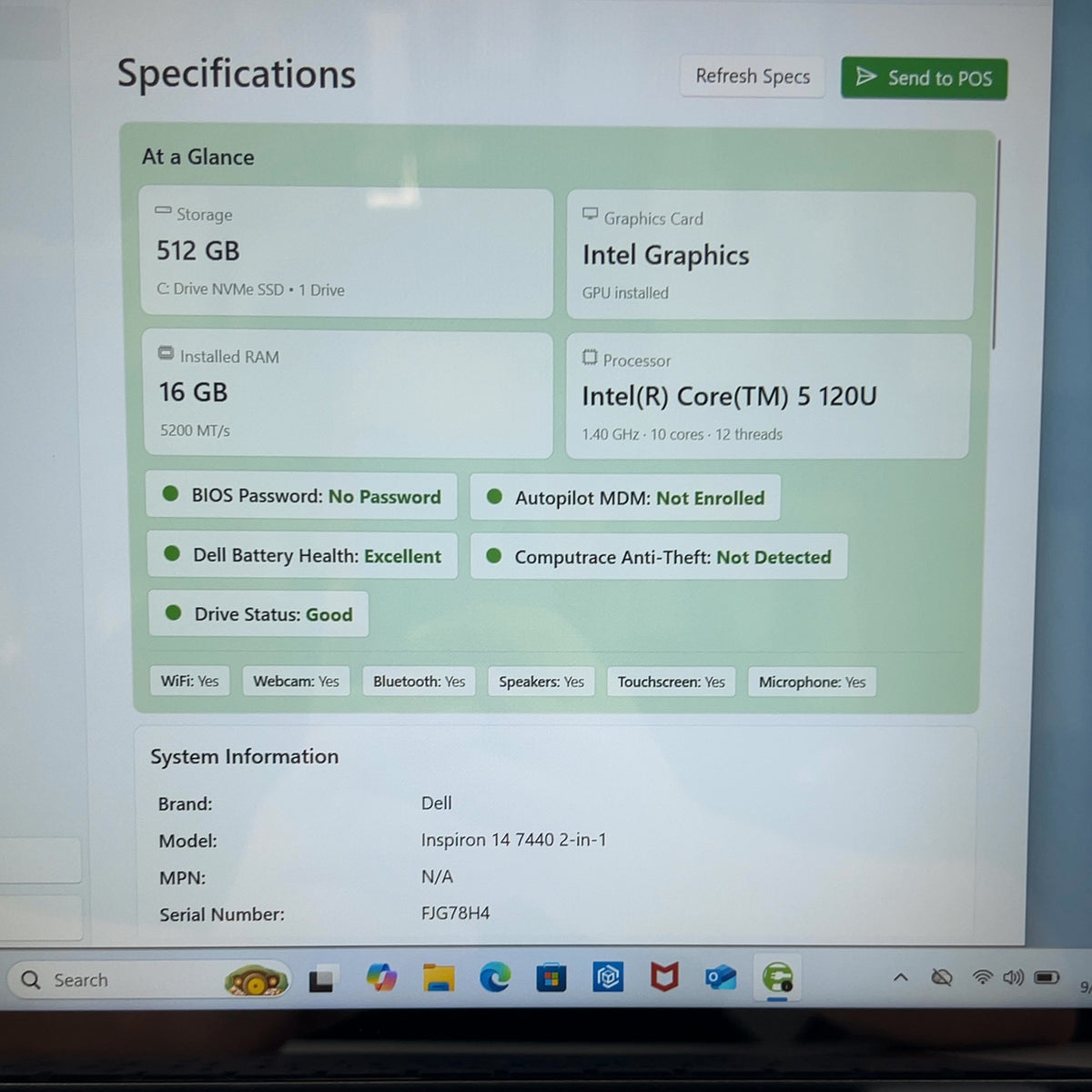Screen dimensions: 1092x1092
Task: Check the battery tray icon
Action: [x=1046, y=978]
